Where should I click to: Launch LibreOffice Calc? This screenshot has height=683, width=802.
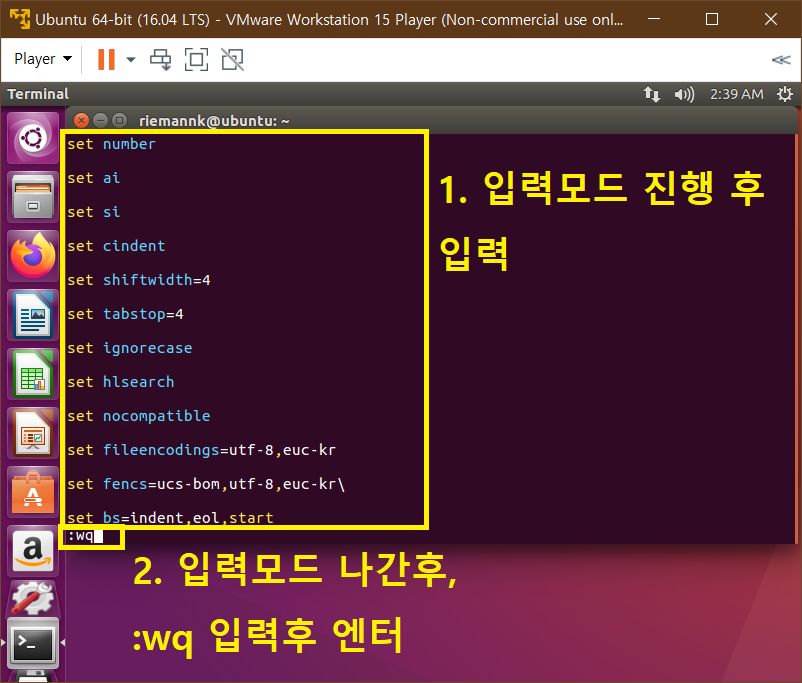click(33, 374)
